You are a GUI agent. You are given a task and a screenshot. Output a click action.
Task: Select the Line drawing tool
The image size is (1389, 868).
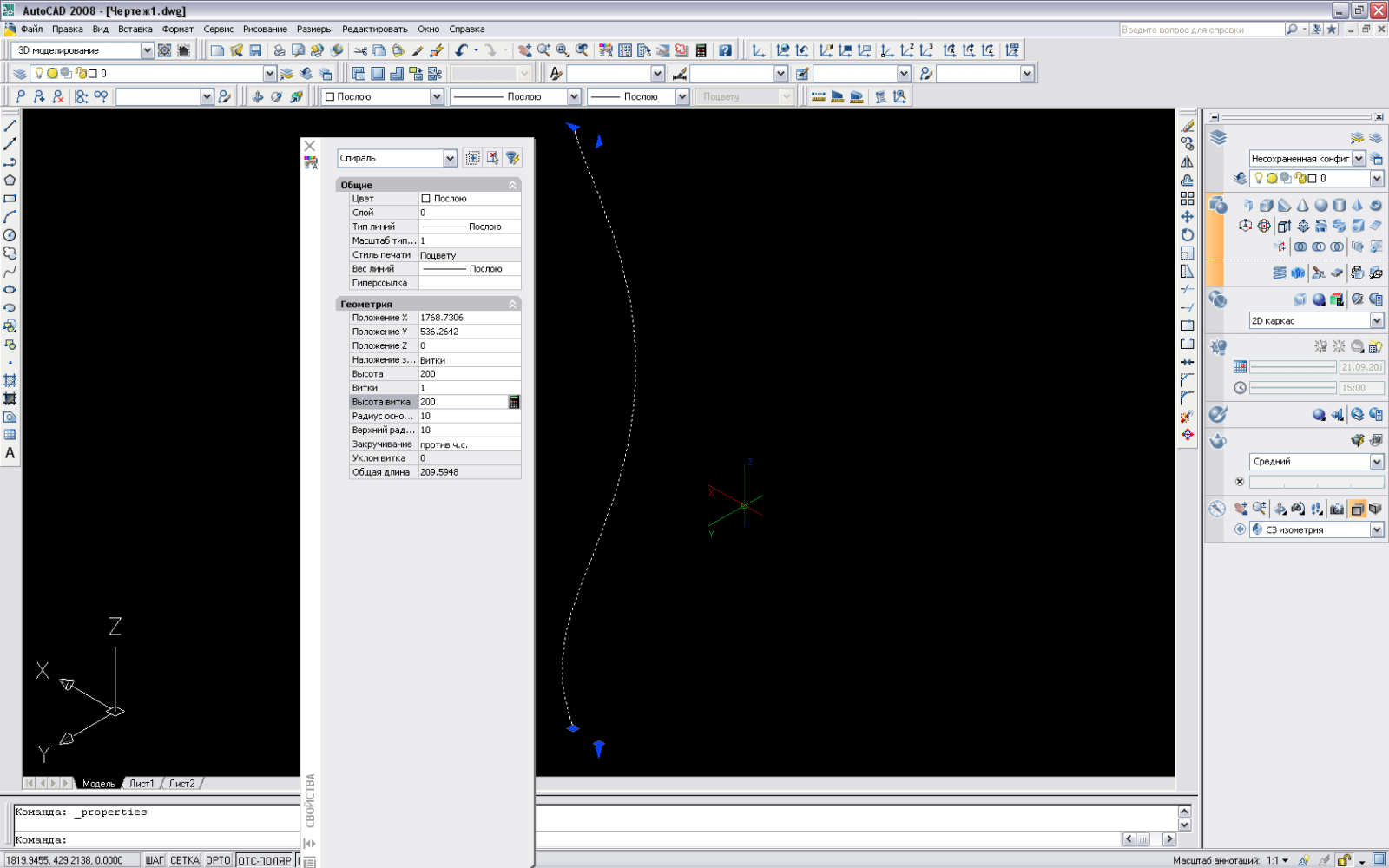(10, 126)
